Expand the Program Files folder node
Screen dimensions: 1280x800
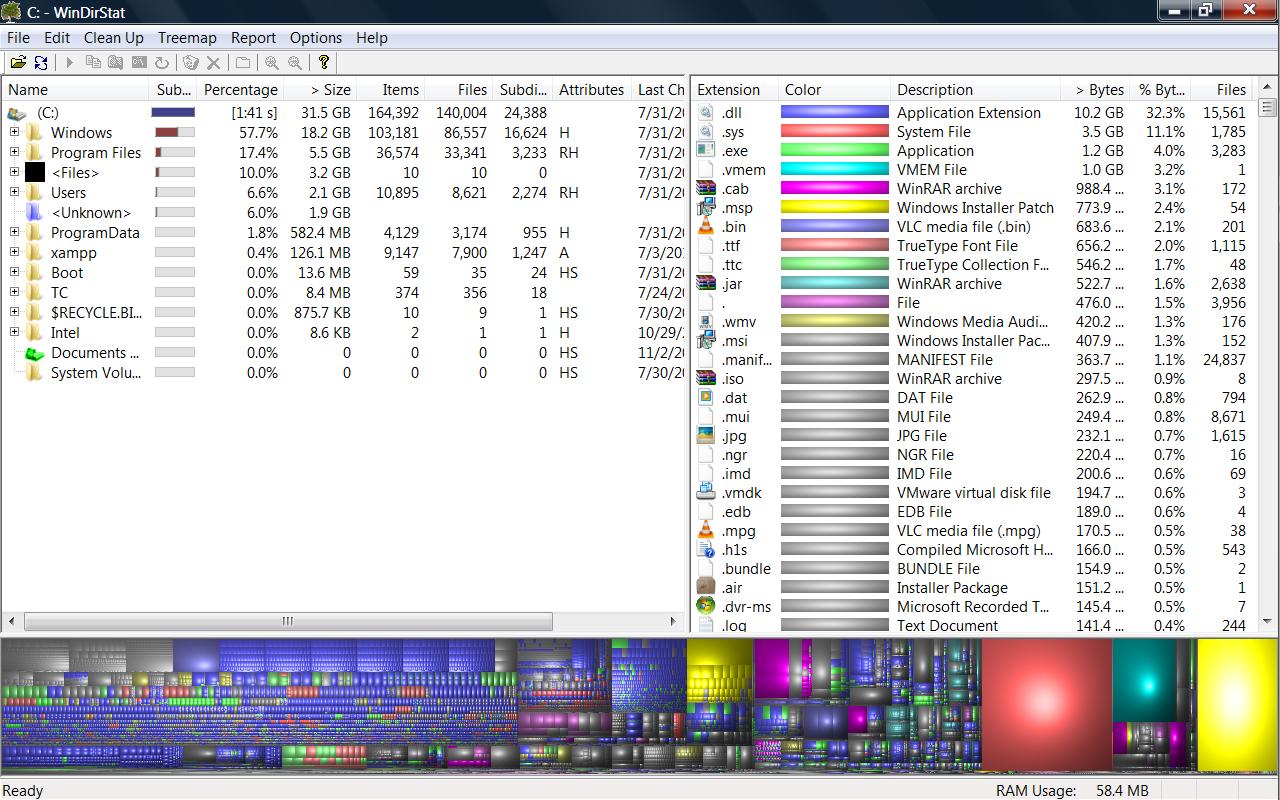pyautogui.click(x=14, y=152)
